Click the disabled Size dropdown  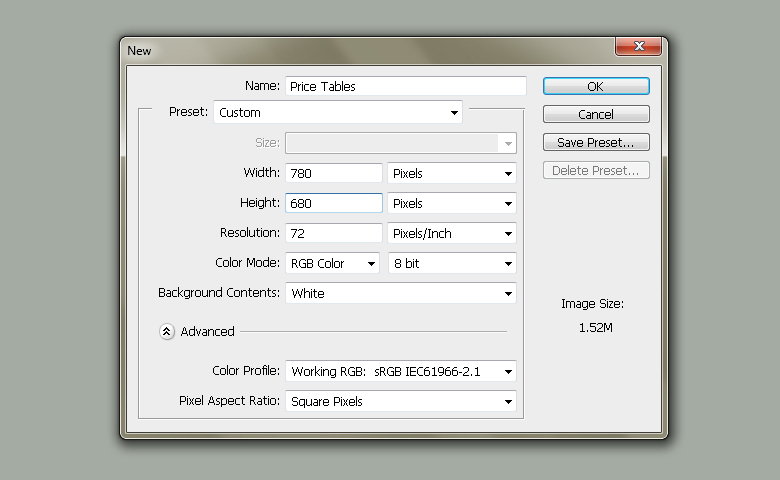click(401, 143)
